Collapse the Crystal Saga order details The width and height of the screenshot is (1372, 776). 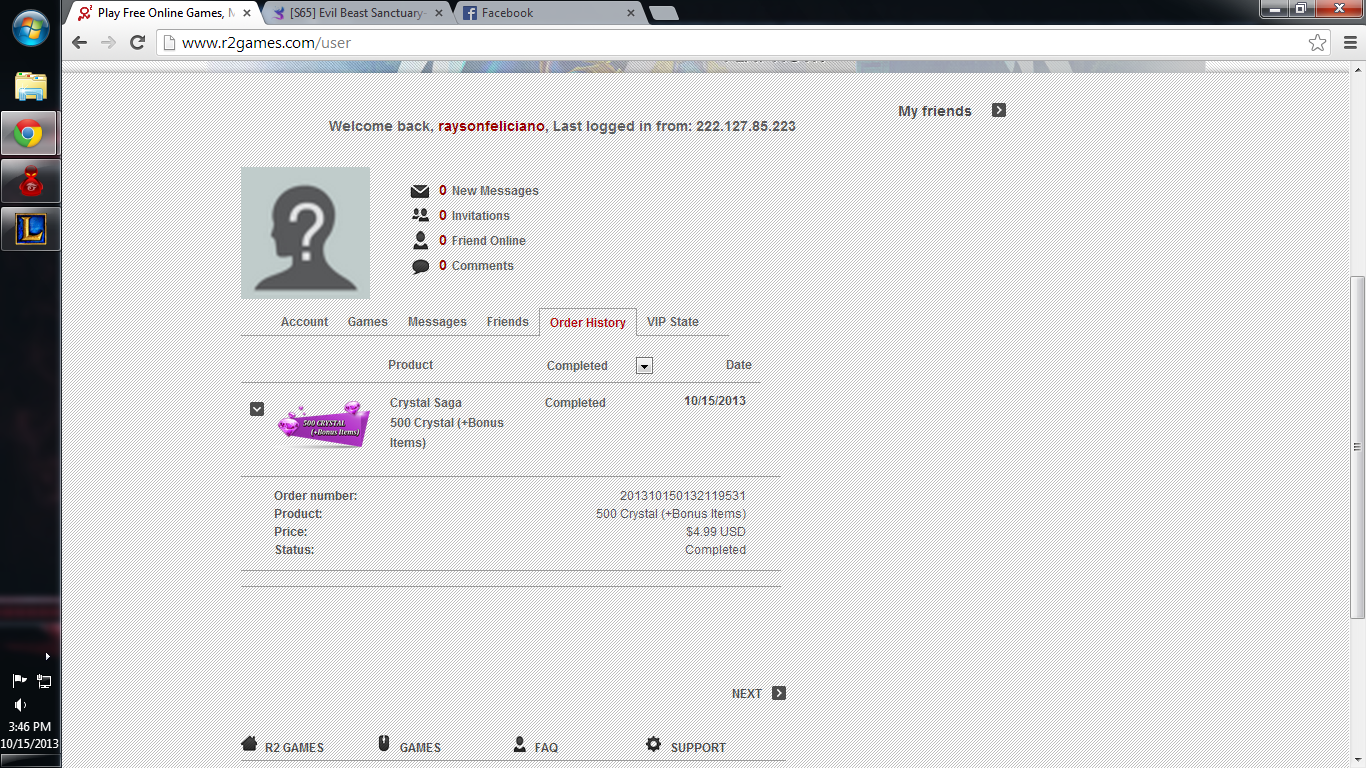[x=257, y=409]
